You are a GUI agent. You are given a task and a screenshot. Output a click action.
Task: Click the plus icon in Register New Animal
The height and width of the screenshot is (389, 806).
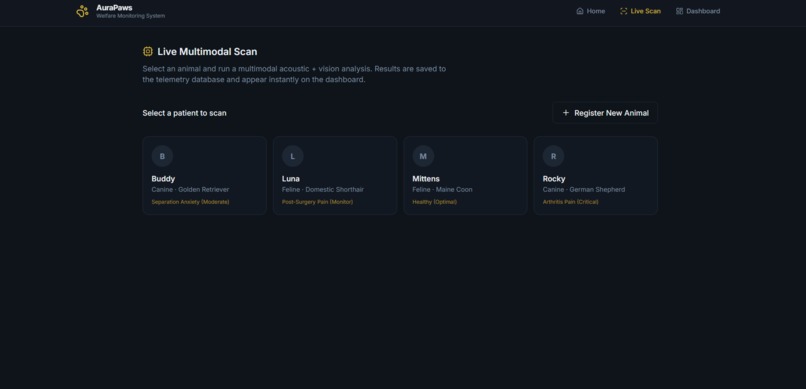point(565,113)
